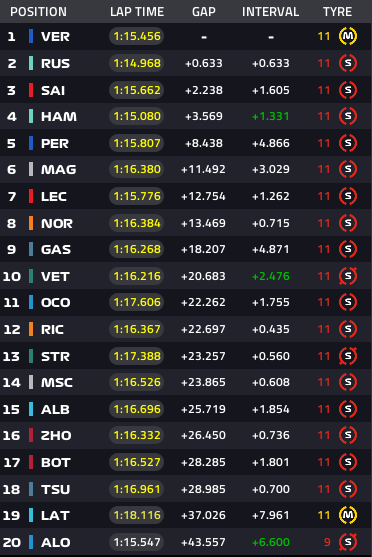Click lap time 1:18.116 for LAT

(x=137, y=515)
